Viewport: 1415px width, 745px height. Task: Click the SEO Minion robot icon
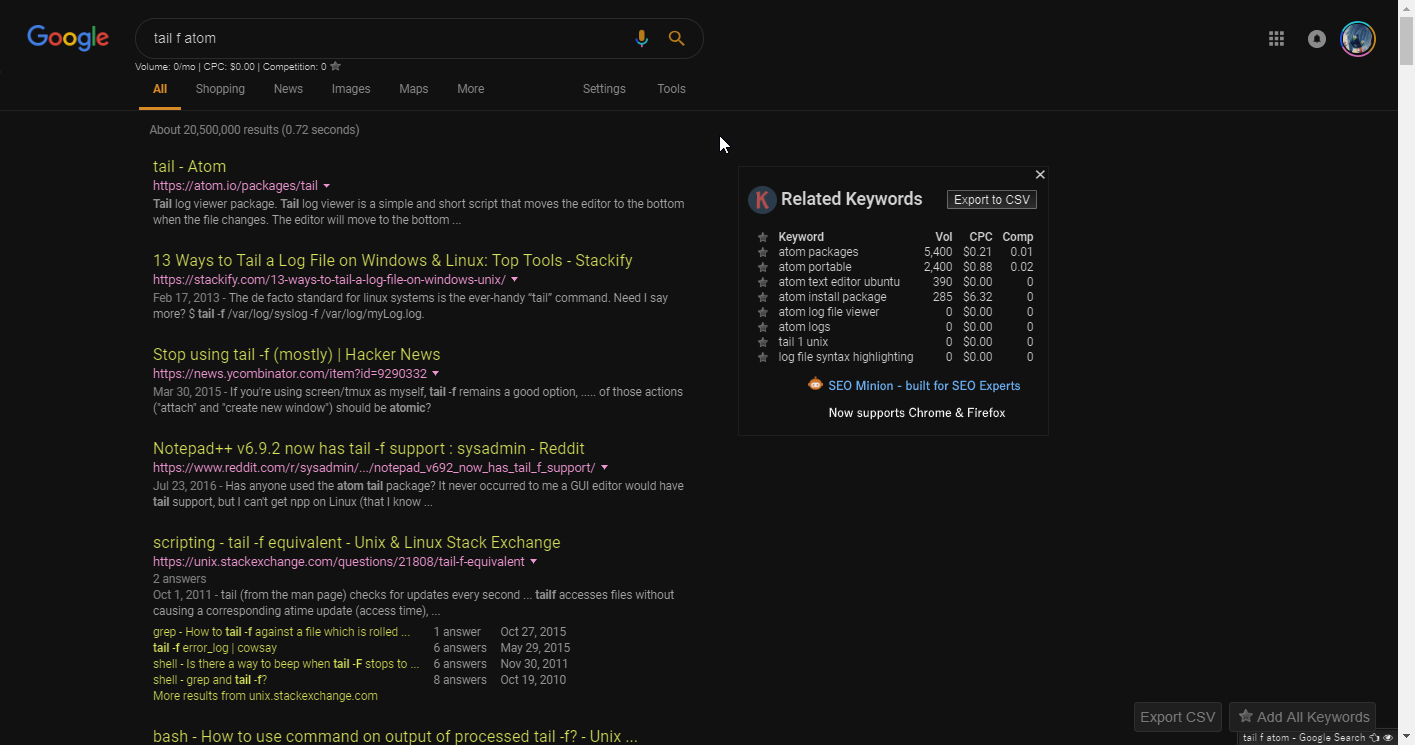pyautogui.click(x=816, y=385)
